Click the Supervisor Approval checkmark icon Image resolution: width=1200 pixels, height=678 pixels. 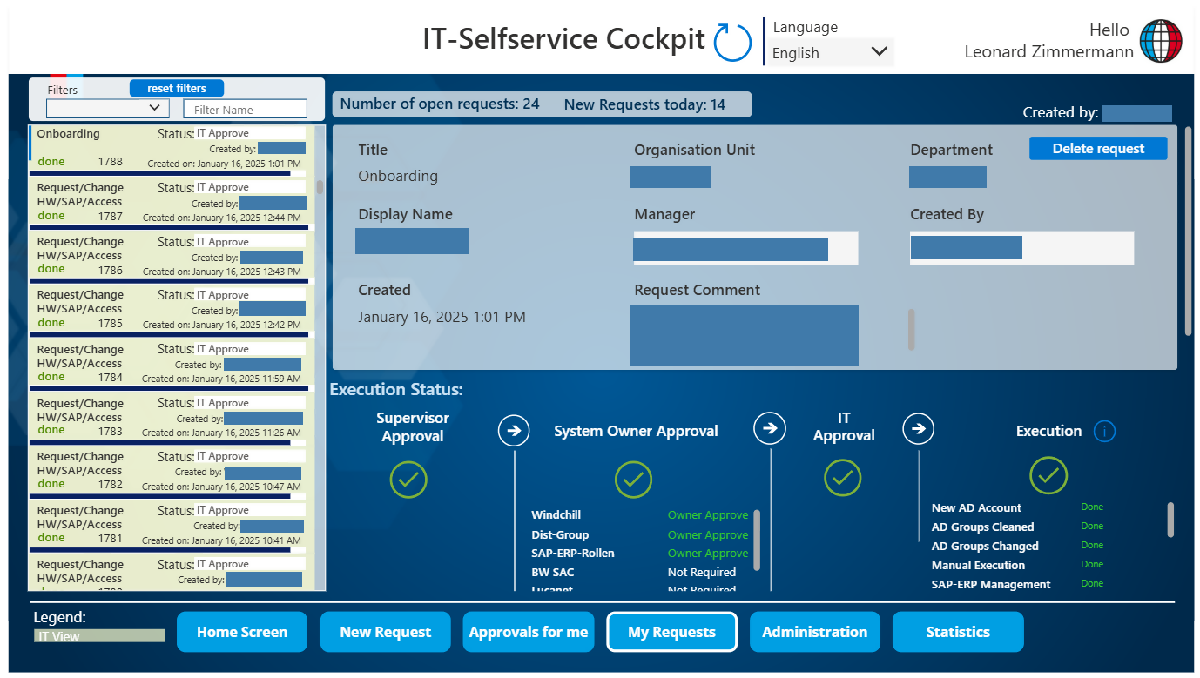(x=408, y=479)
